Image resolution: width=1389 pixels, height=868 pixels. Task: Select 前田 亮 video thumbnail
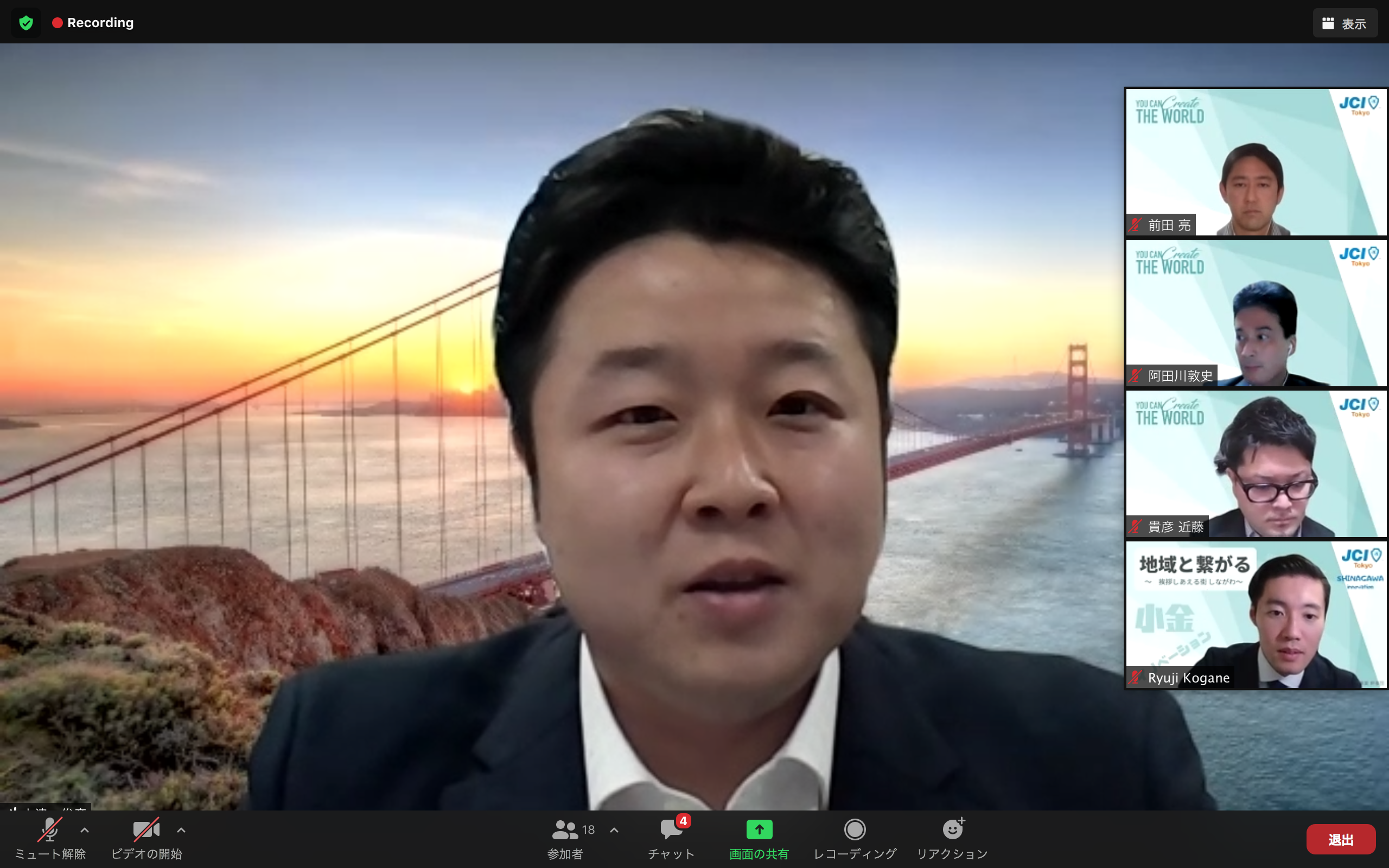1256,162
